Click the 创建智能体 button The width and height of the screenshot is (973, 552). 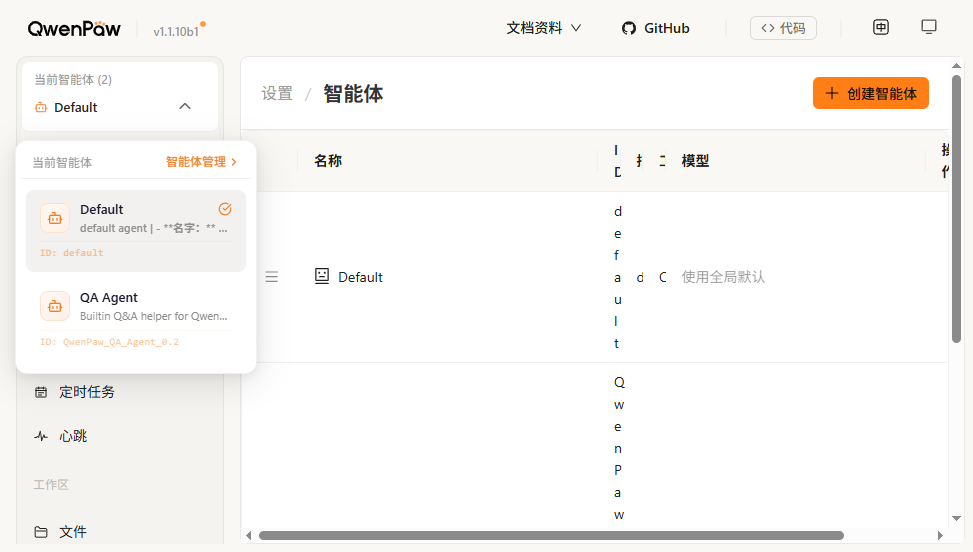[x=871, y=93]
